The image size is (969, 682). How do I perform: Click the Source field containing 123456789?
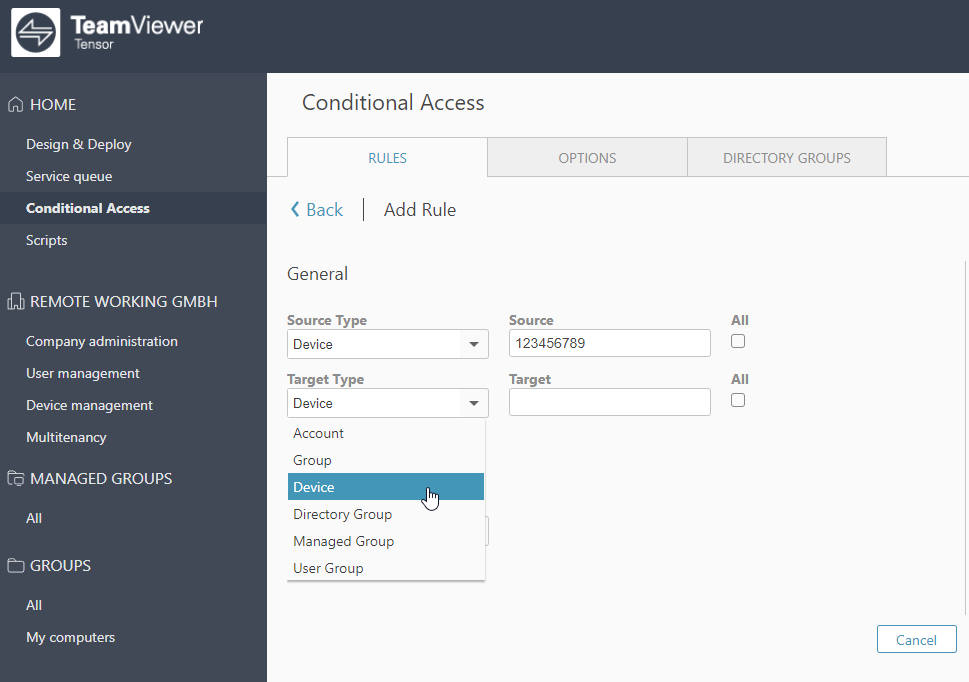tap(609, 343)
